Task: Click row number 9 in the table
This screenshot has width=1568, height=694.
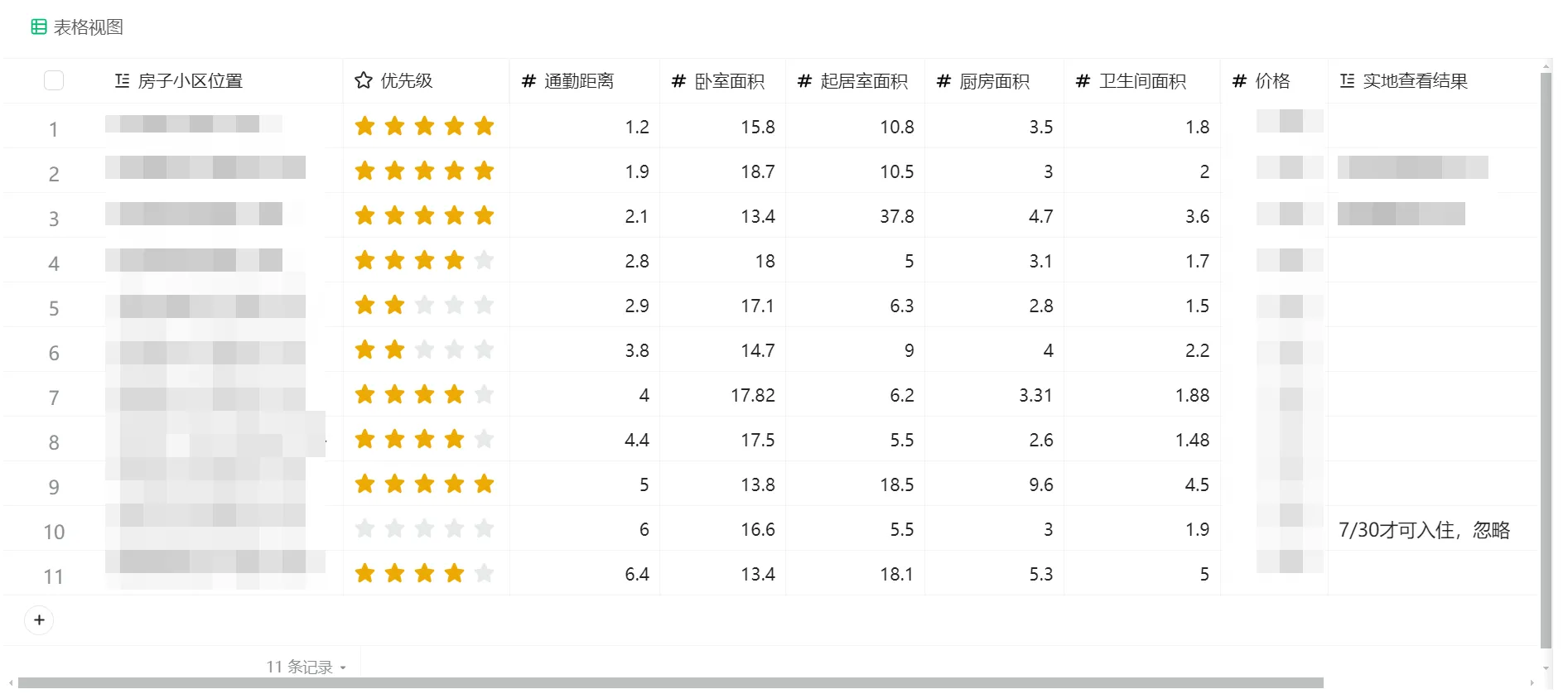Action: 54,487
